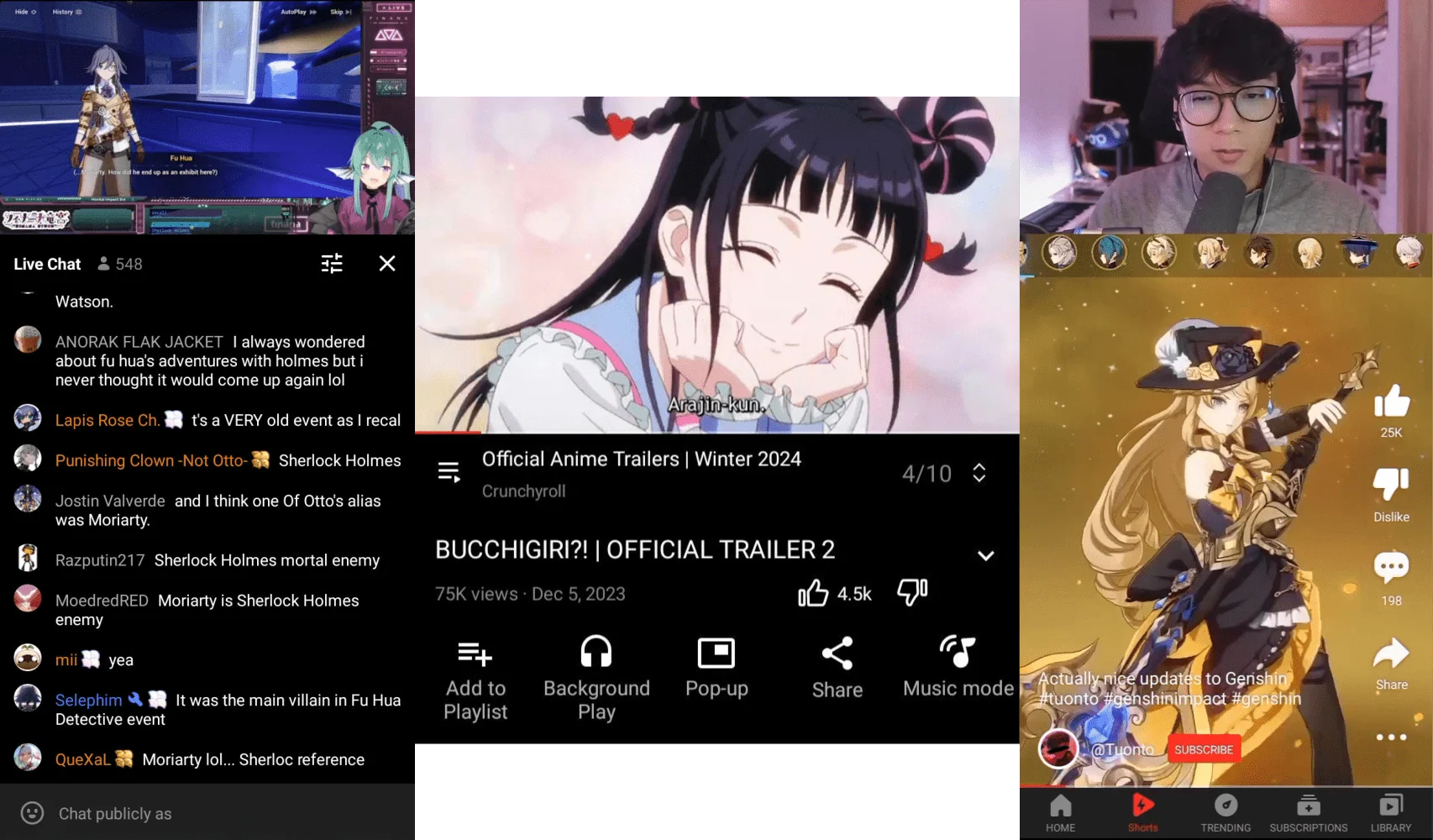Click Punishing Clown -Not Otto- username
The height and width of the screenshot is (840, 1433).
click(x=151, y=460)
